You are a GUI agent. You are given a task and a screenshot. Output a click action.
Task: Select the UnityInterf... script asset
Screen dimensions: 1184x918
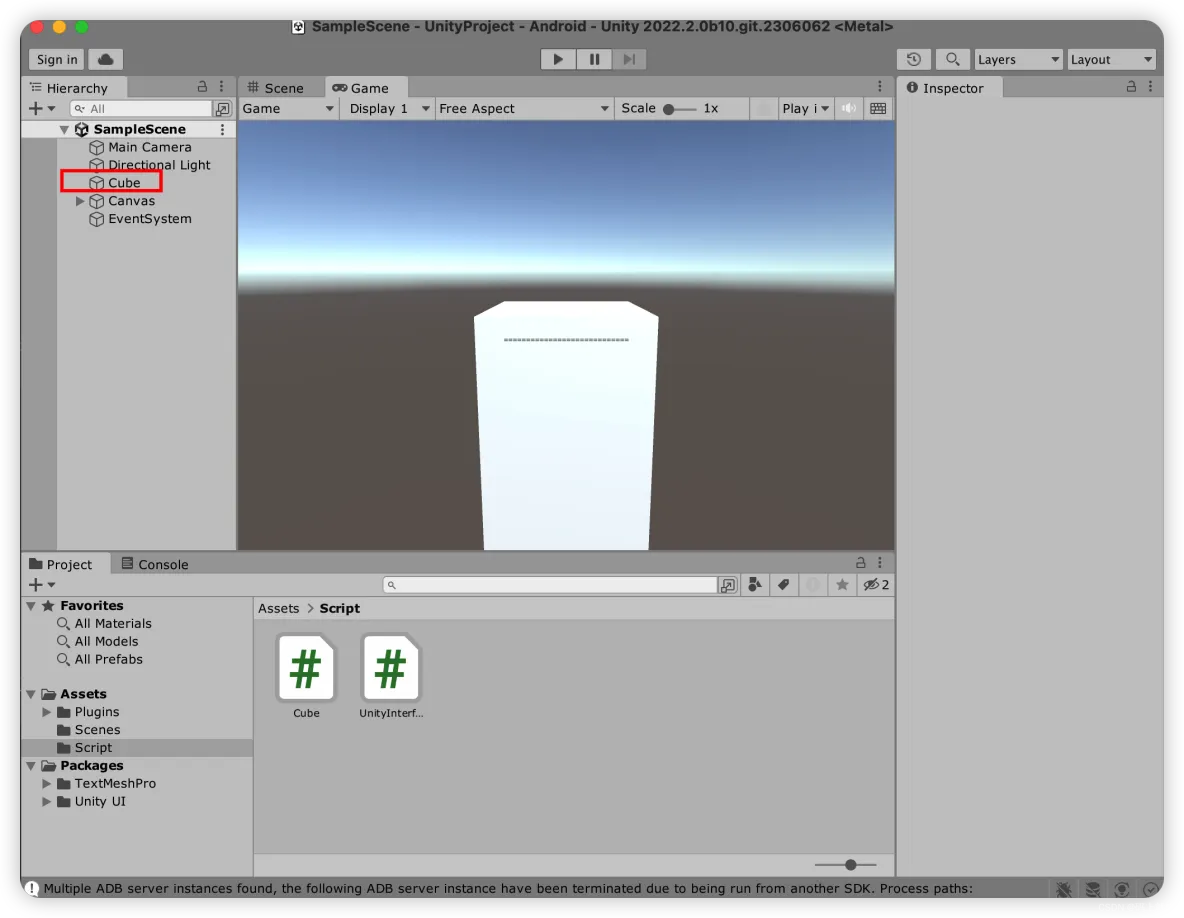390,676
